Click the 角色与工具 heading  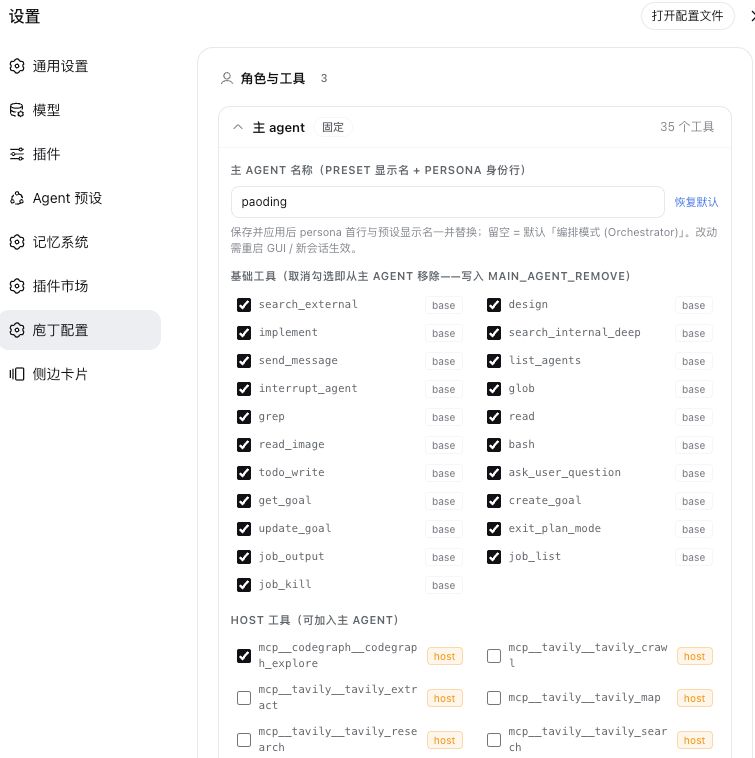click(273, 78)
